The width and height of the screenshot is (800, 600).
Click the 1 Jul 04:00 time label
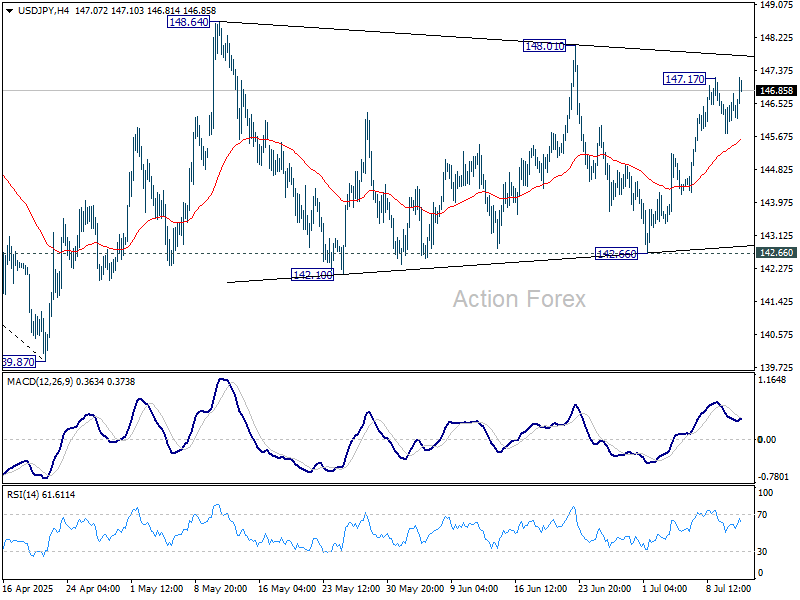point(664,588)
